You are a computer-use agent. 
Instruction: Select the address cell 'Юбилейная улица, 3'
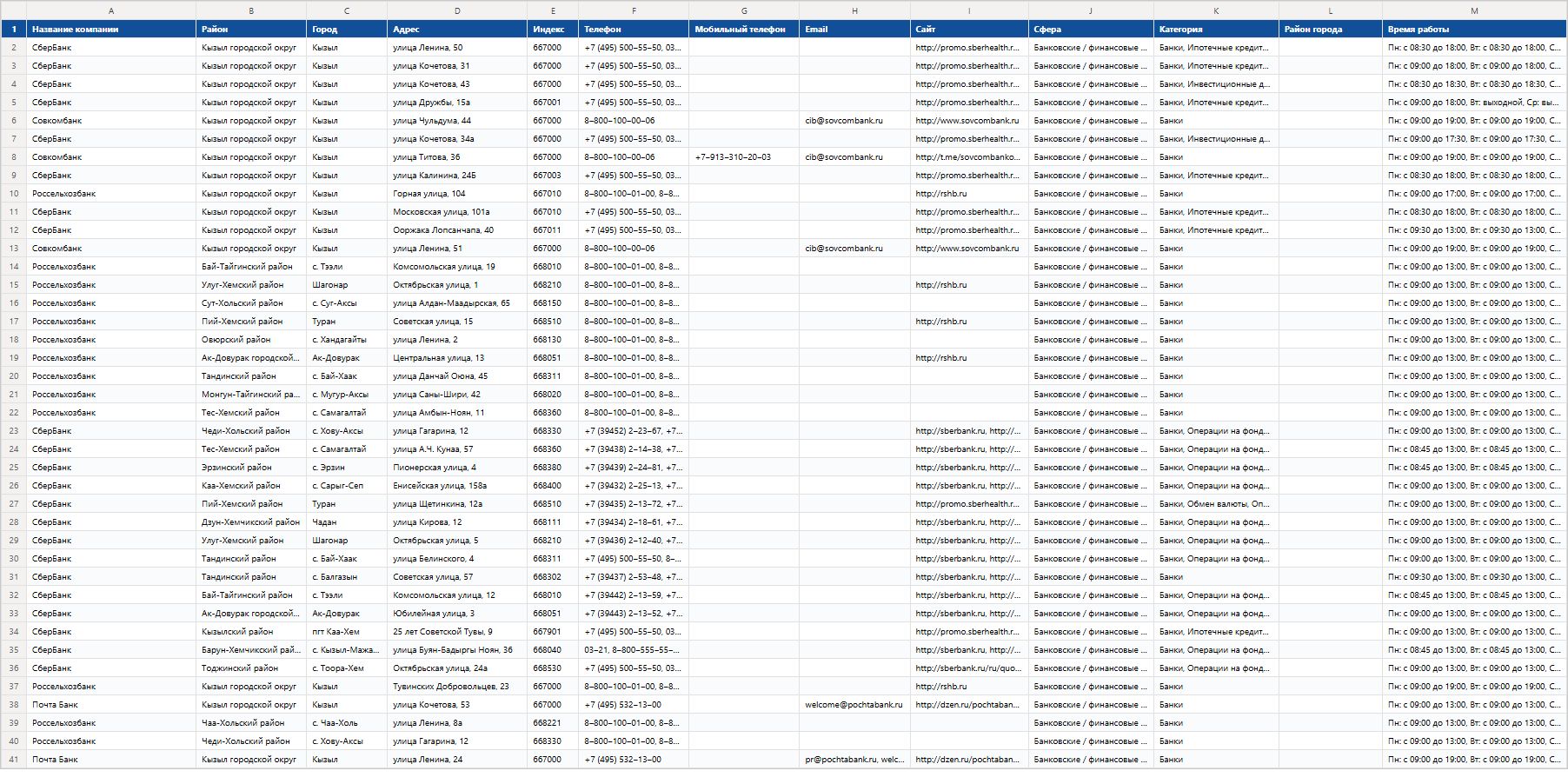click(457, 614)
